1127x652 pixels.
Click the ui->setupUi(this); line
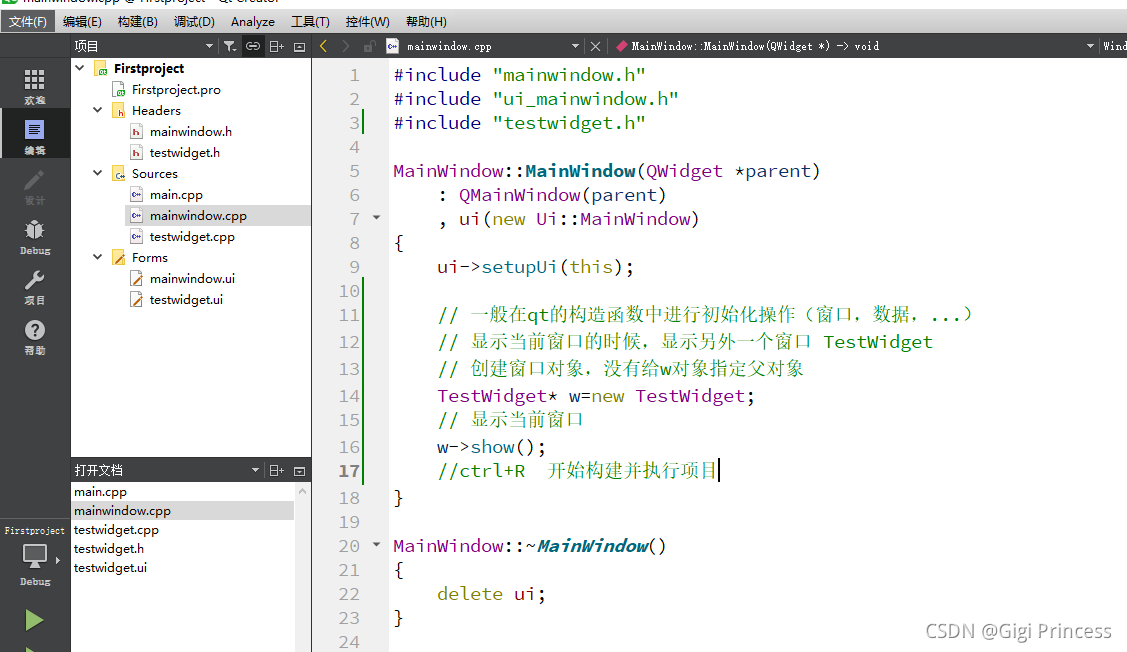(x=535, y=267)
